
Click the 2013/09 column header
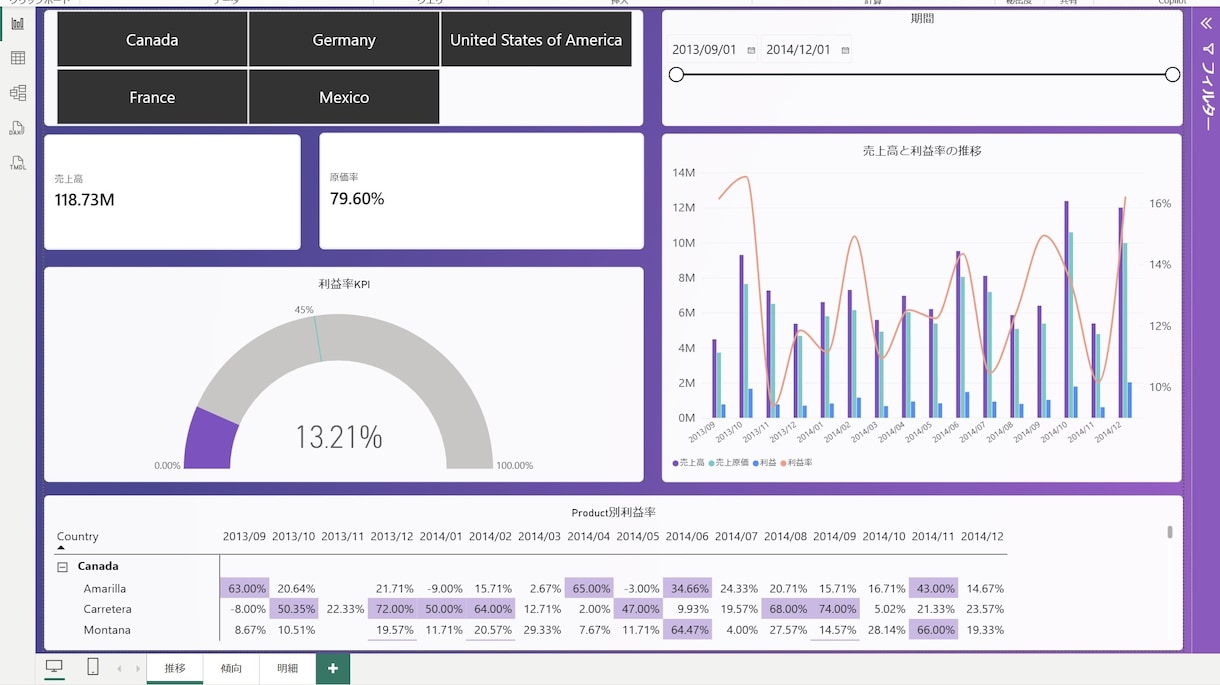coord(245,537)
